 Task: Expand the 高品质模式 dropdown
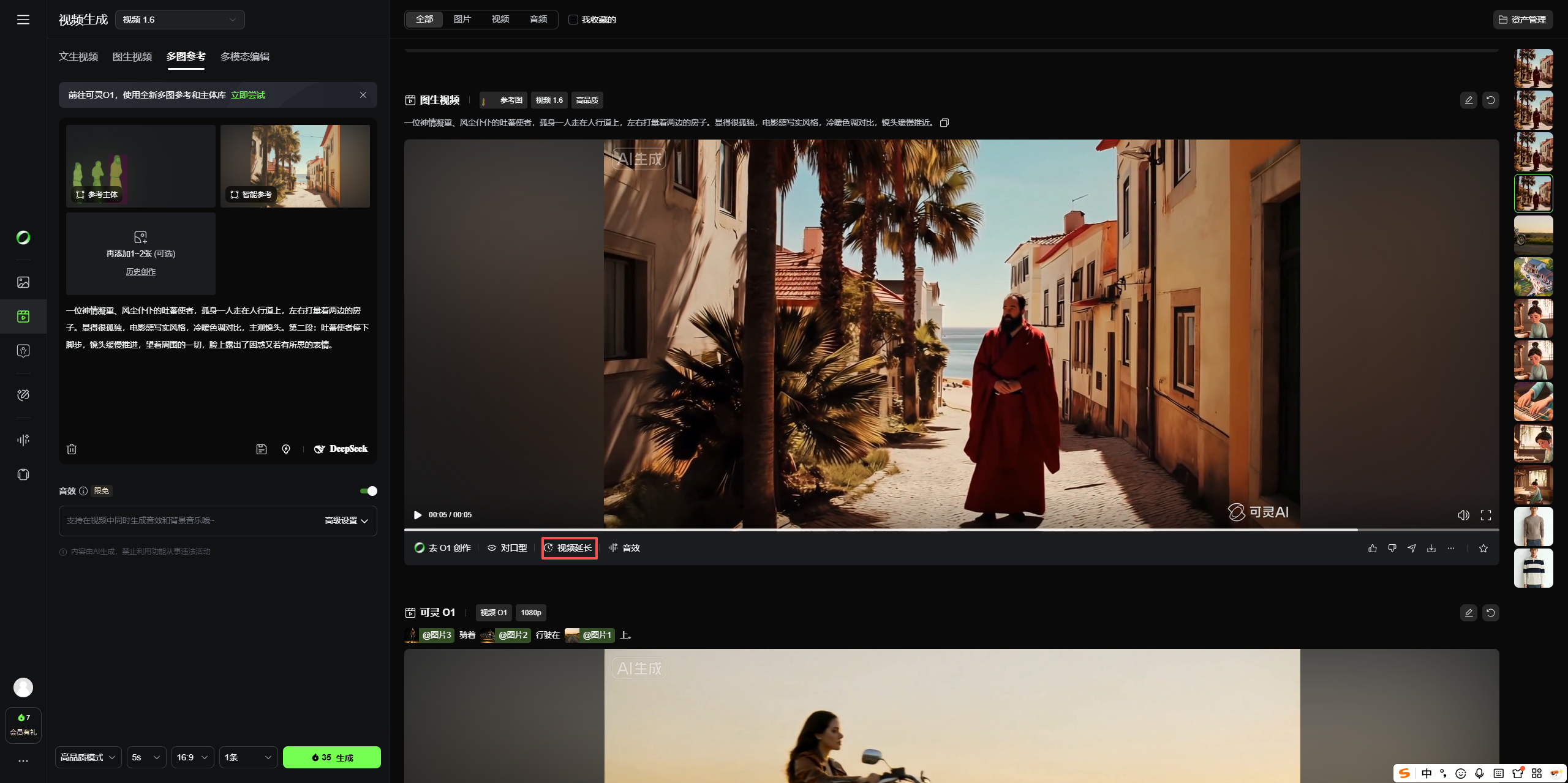click(x=88, y=757)
